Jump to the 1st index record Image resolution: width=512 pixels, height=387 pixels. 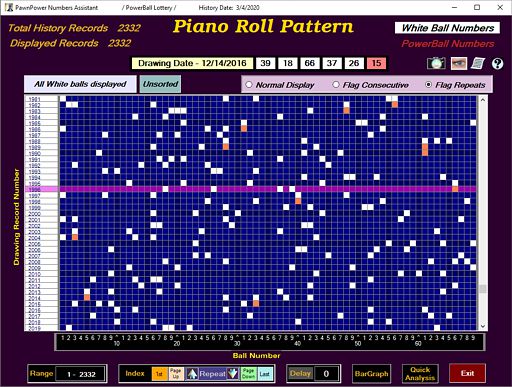point(160,374)
